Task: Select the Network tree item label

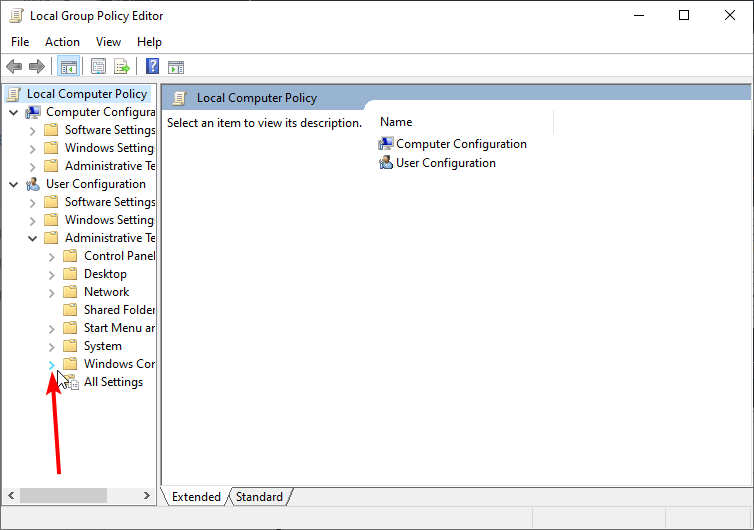Action: (106, 292)
